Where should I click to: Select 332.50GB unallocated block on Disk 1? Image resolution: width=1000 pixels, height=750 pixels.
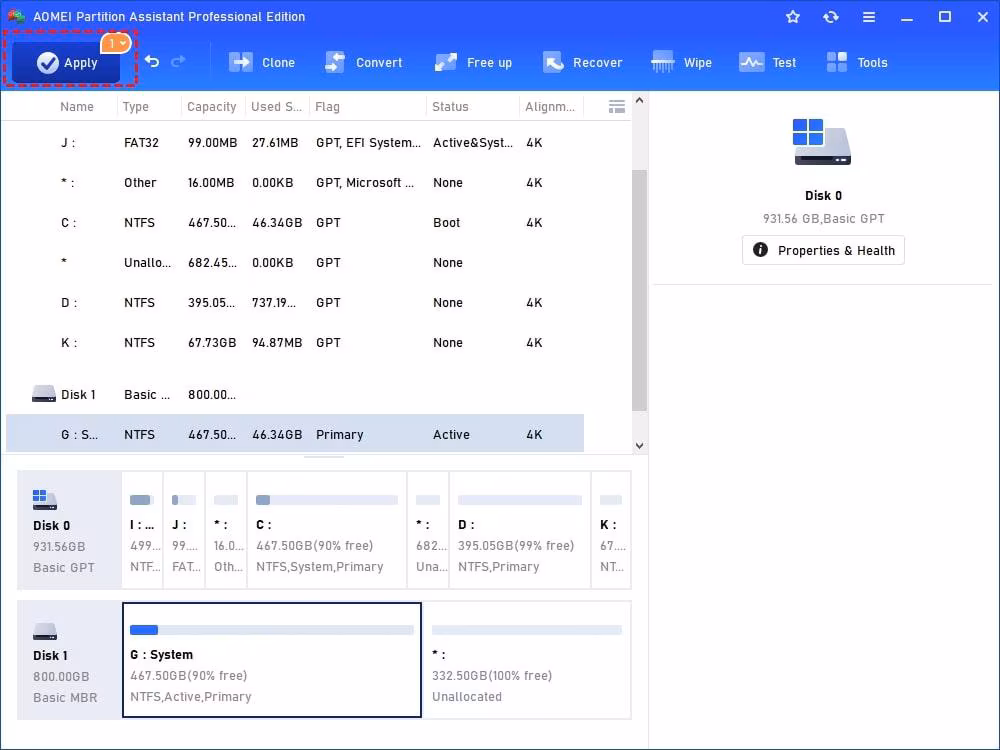pos(527,660)
